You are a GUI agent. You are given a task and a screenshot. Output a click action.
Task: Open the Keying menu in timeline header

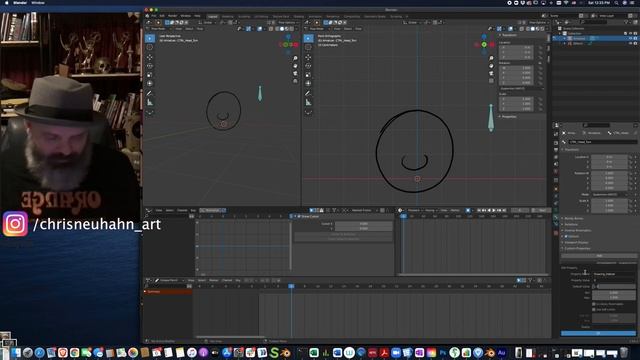pyautogui.click(x=430, y=211)
